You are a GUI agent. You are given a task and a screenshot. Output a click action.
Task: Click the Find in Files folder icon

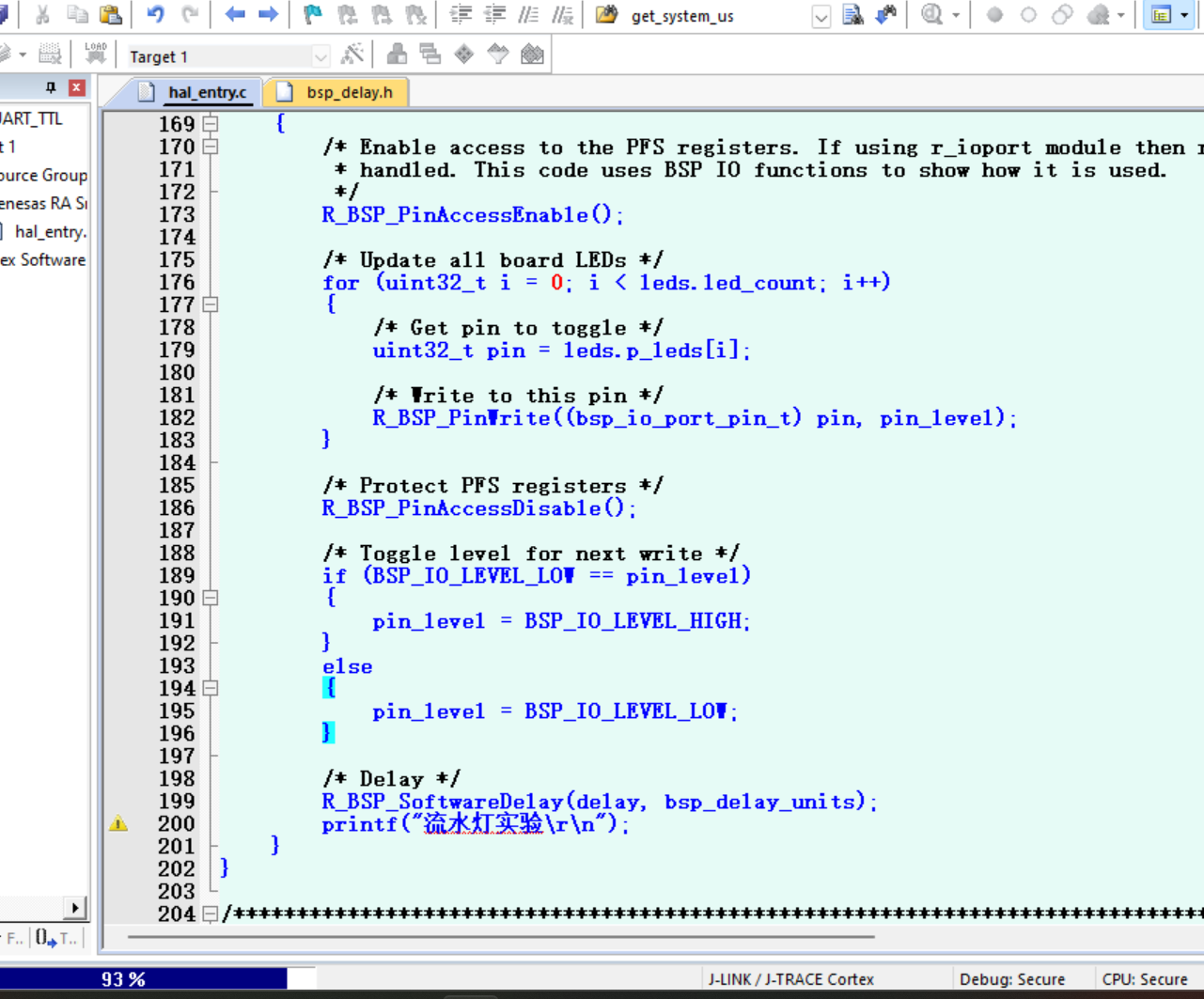[x=607, y=15]
